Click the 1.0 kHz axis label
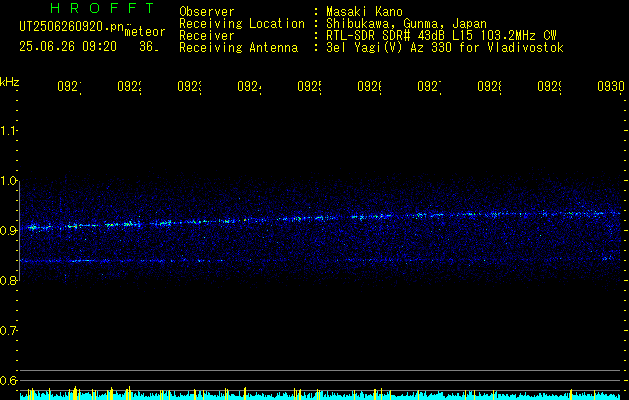Image resolution: width=629 pixels, height=400 pixels. coord(8,181)
